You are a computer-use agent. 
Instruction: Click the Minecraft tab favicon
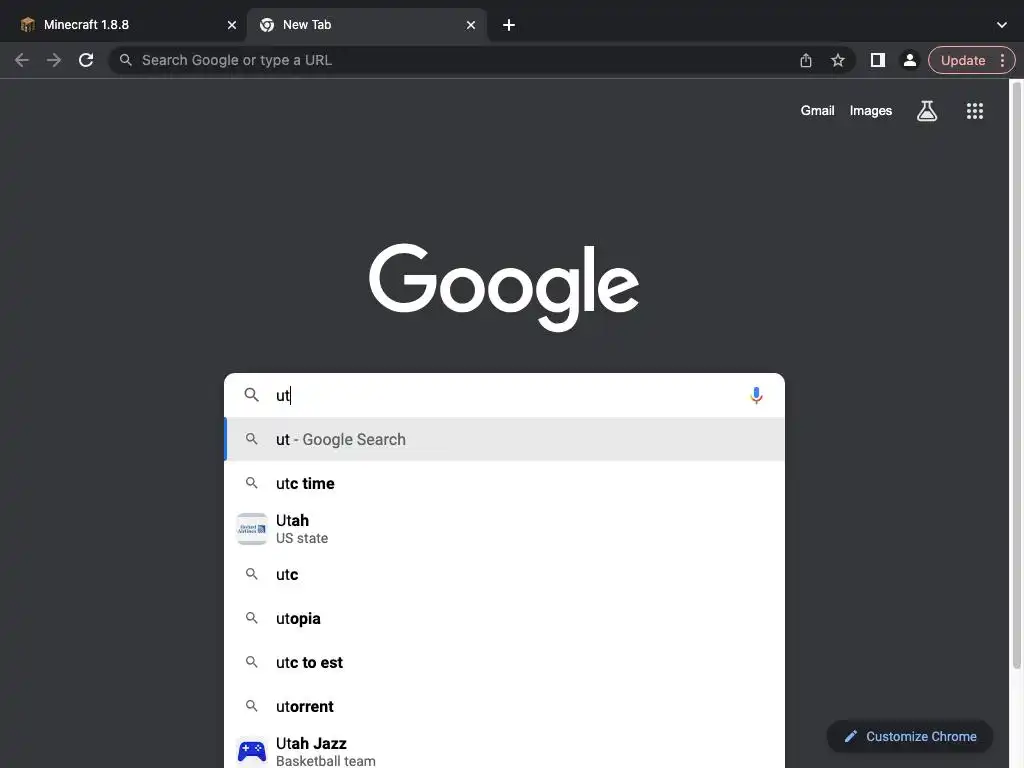(27, 25)
